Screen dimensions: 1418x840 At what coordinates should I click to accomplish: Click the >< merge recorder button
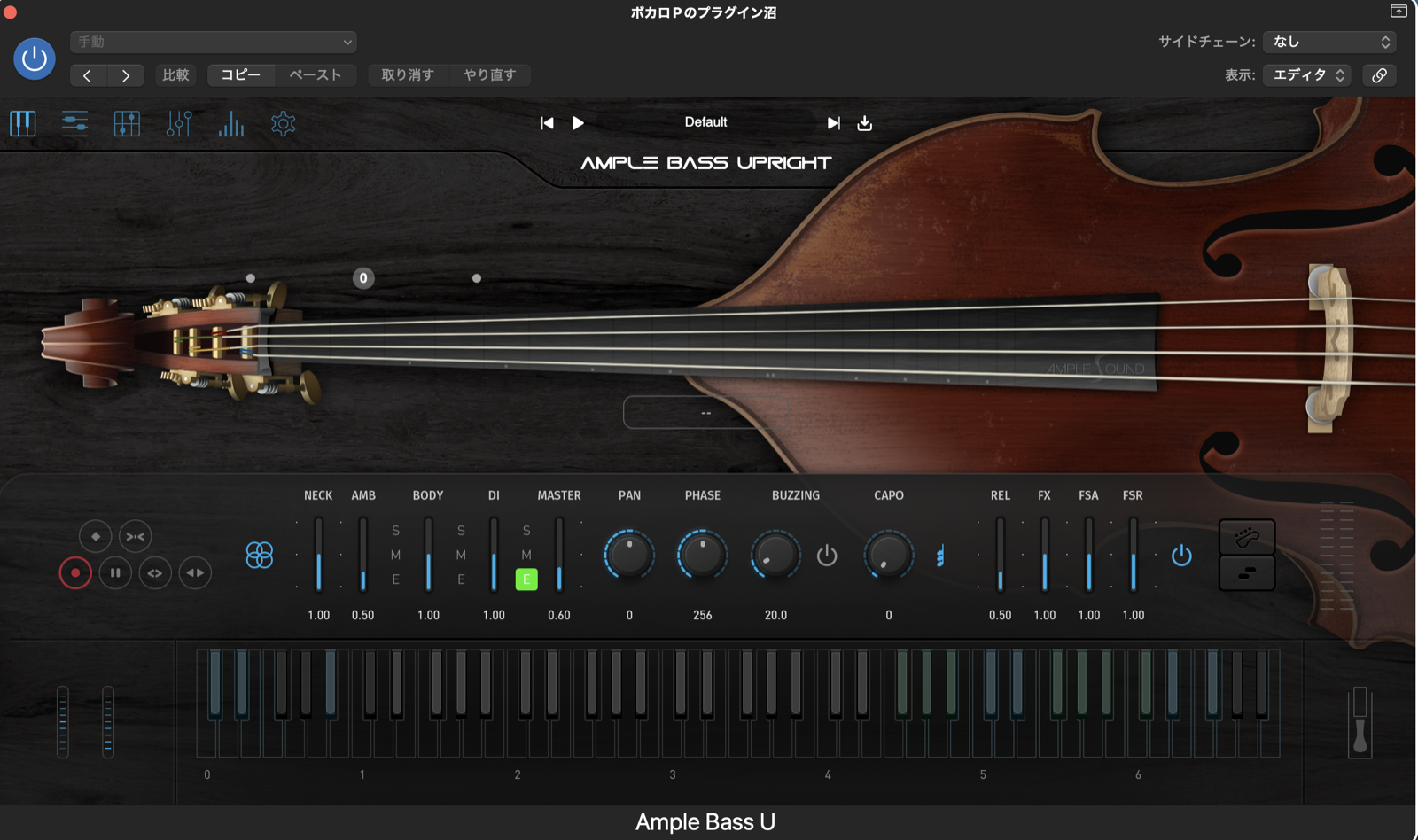tap(136, 536)
